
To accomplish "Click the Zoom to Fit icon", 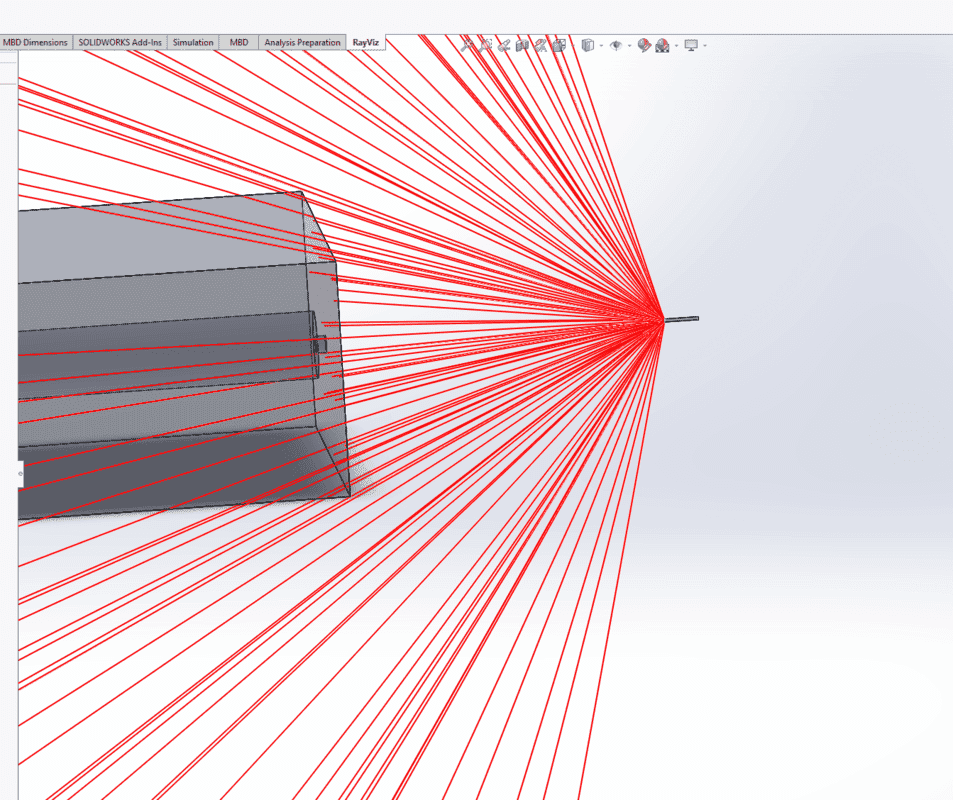I will 468,45.
